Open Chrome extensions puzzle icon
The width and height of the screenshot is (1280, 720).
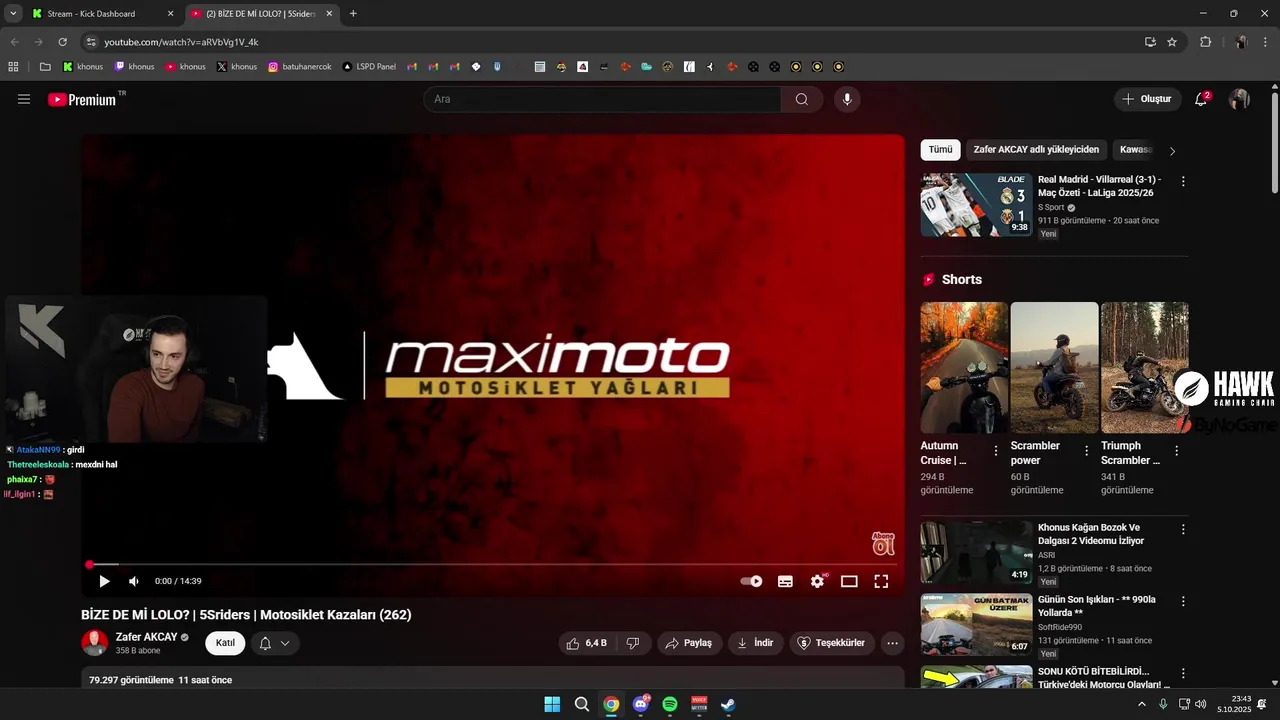[x=1205, y=42]
